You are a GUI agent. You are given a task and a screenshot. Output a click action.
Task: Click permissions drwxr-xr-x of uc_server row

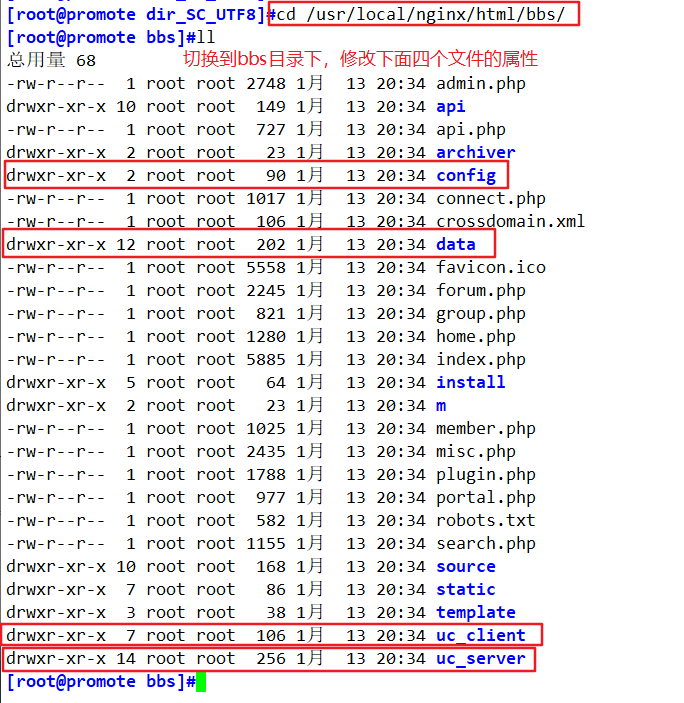(x=56, y=659)
